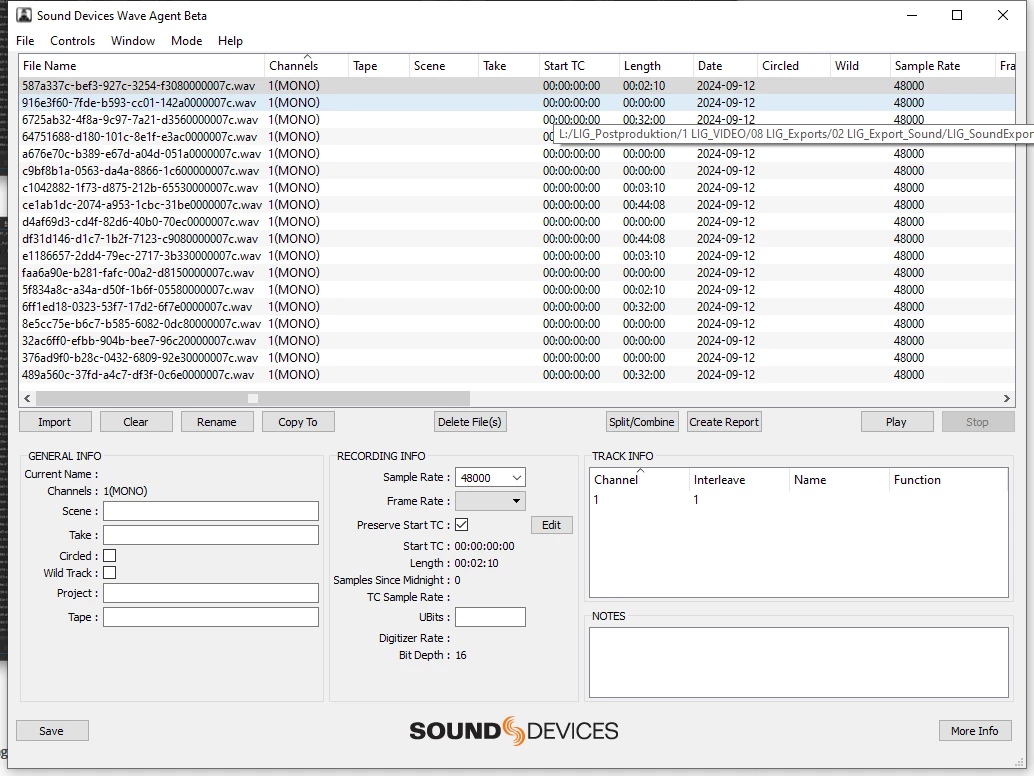1034x776 pixels.
Task: Click the Stop playback button
Action: 978,422
